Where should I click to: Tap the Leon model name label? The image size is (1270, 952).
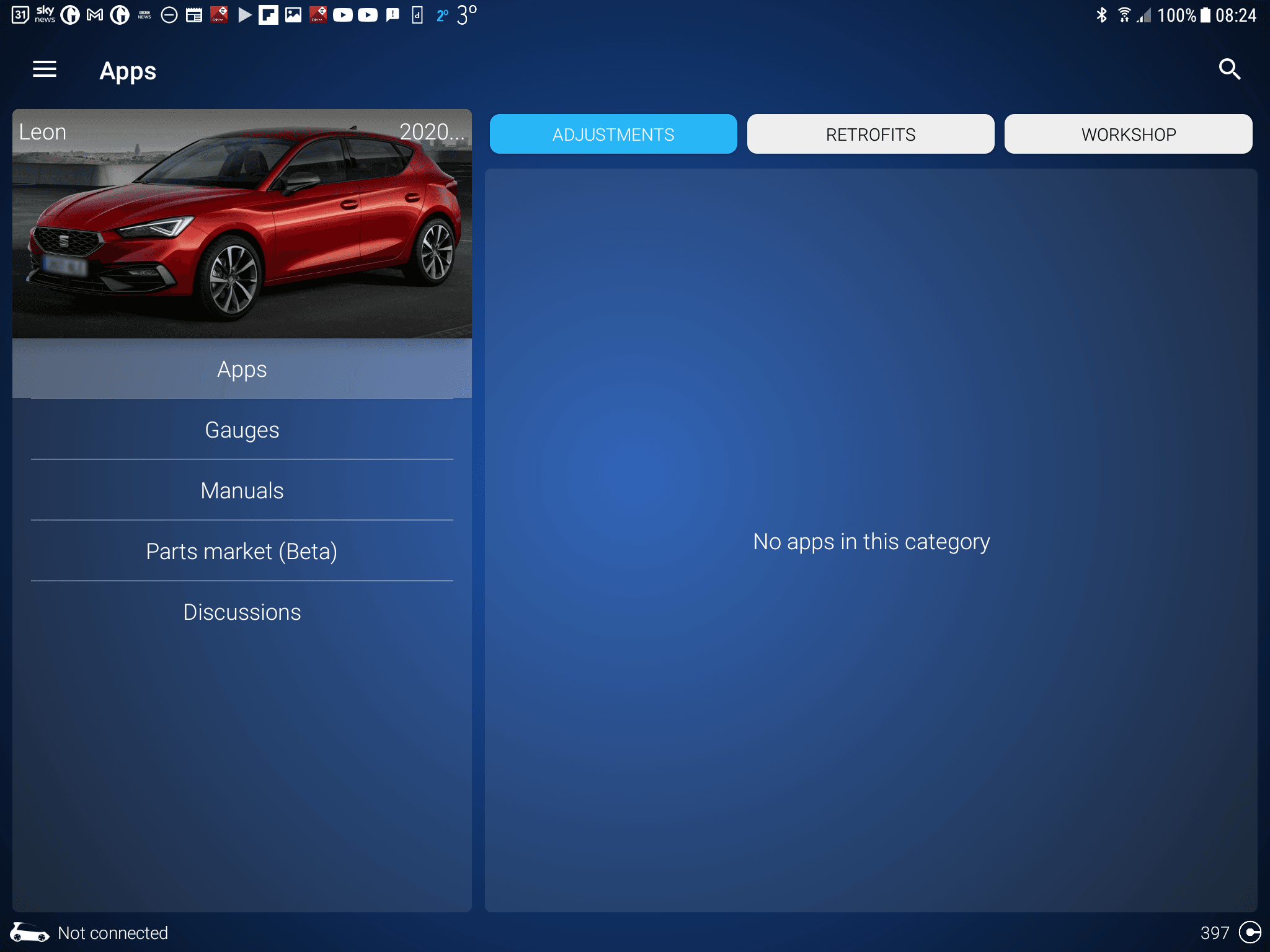tap(42, 132)
